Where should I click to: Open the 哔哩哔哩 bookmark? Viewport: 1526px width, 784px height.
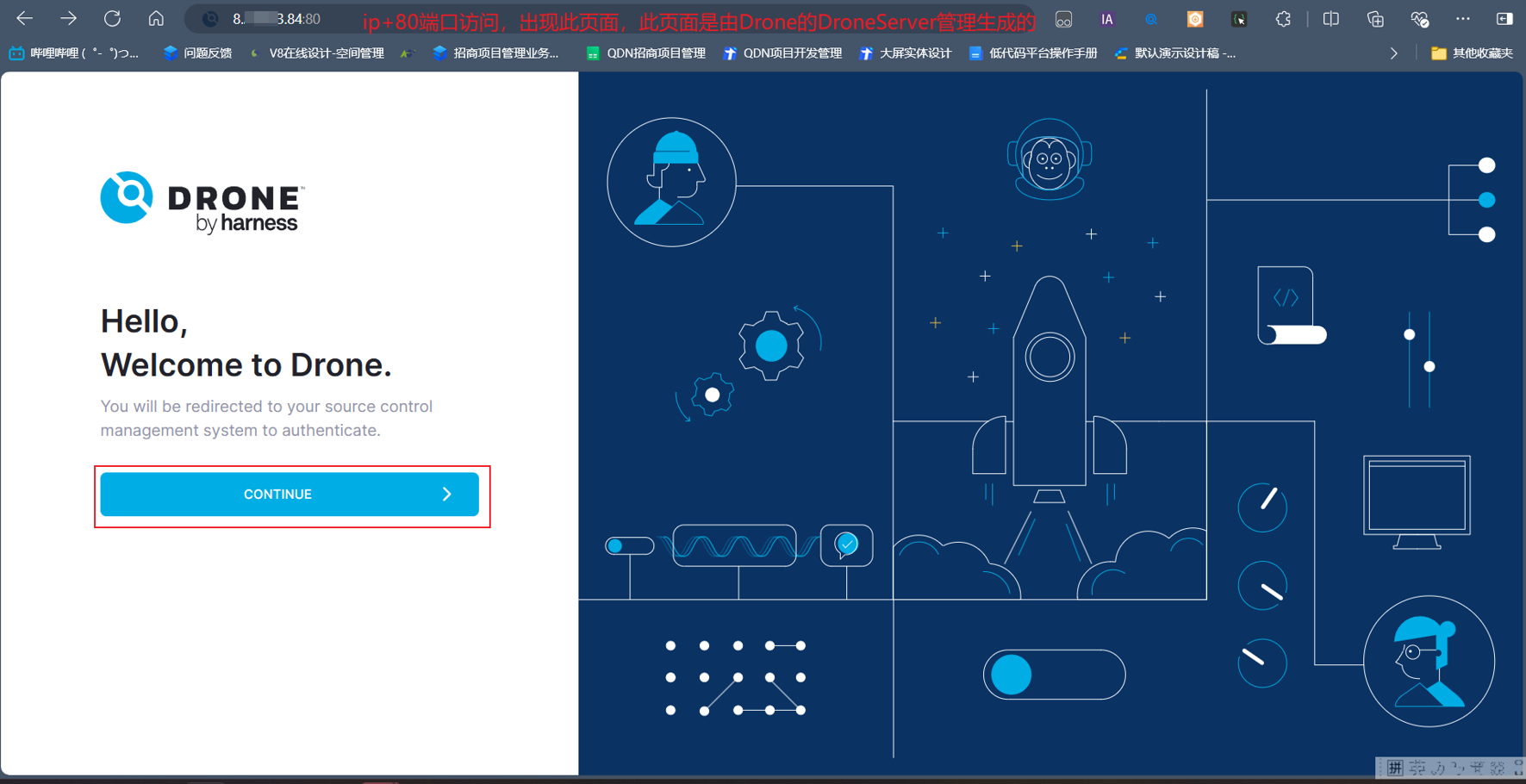pos(74,53)
